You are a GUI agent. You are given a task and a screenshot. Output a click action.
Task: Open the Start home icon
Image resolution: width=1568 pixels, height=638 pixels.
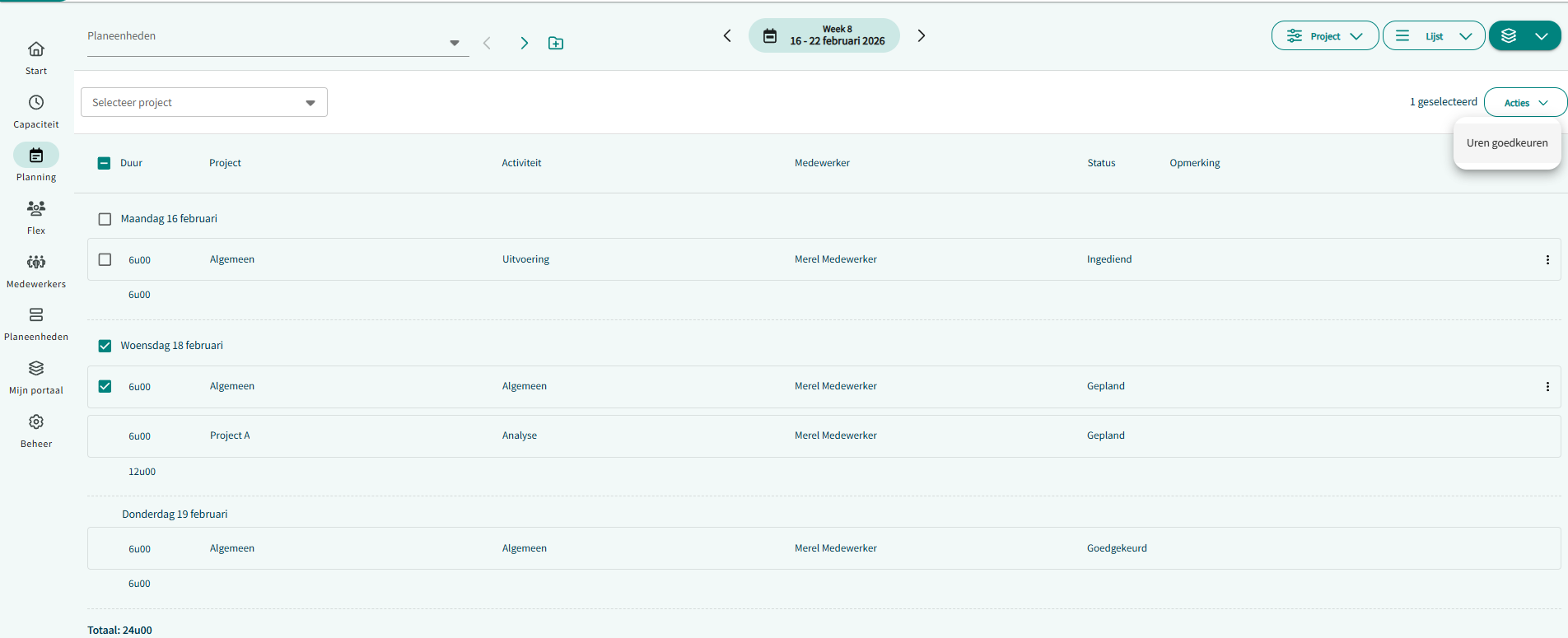(36, 49)
